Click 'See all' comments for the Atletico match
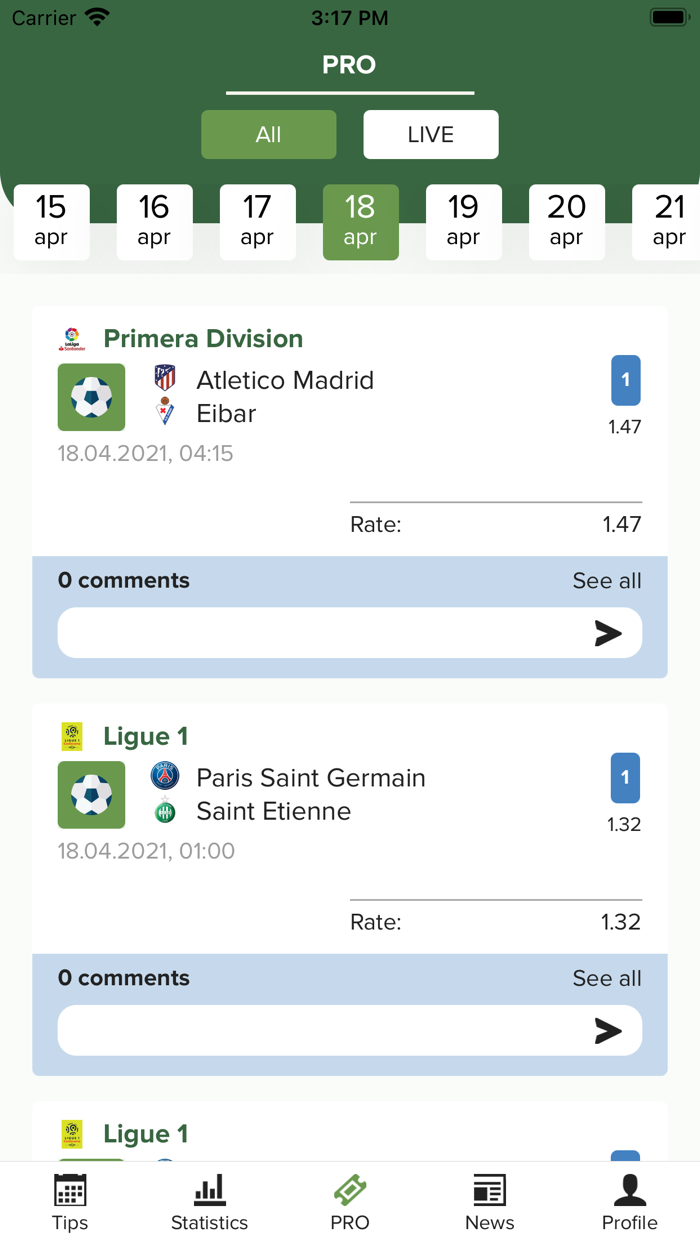The height and width of the screenshot is (1244, 700). pyautogui.click(x=607, y=580)
